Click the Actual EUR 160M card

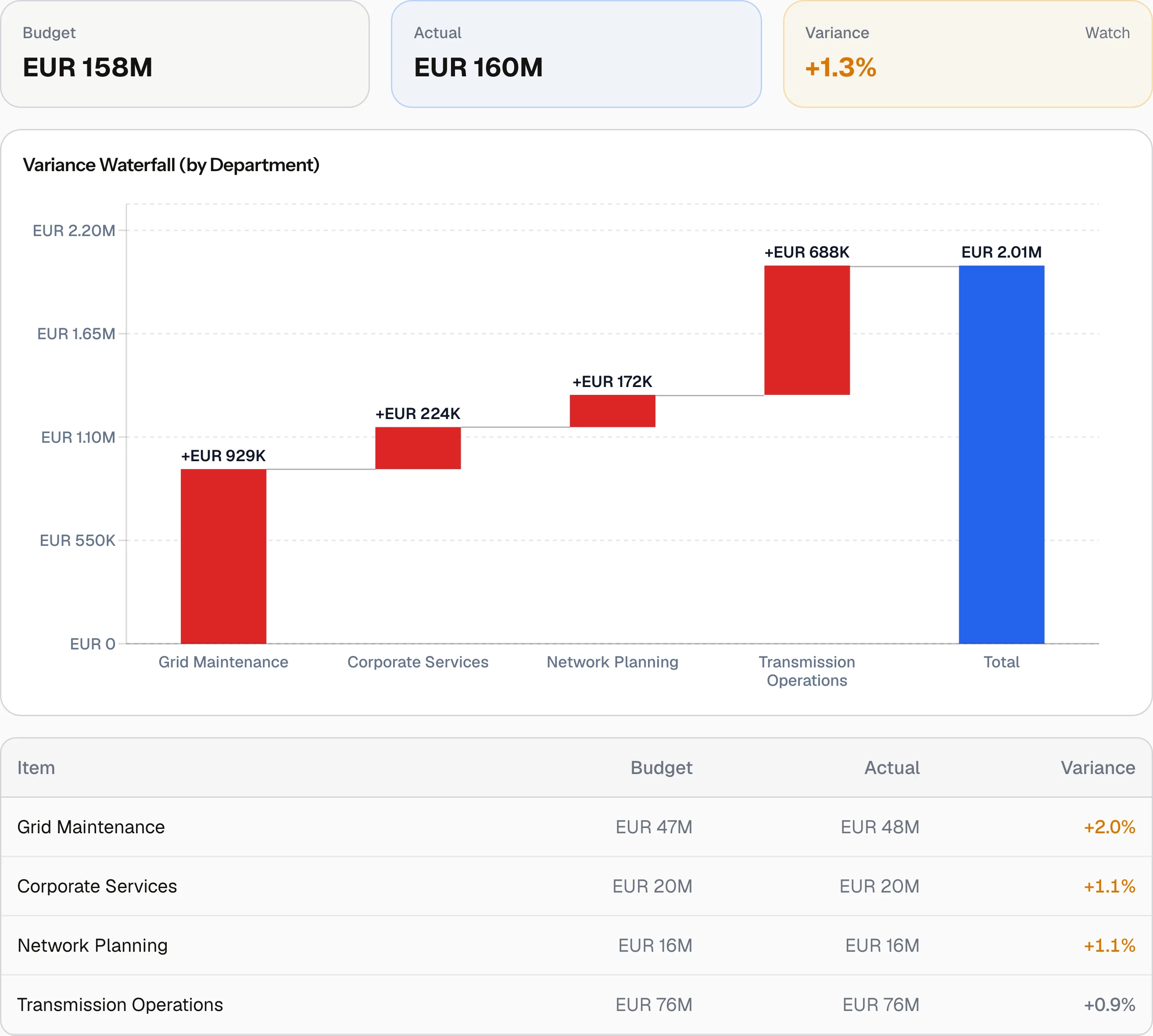pos(576,54)
